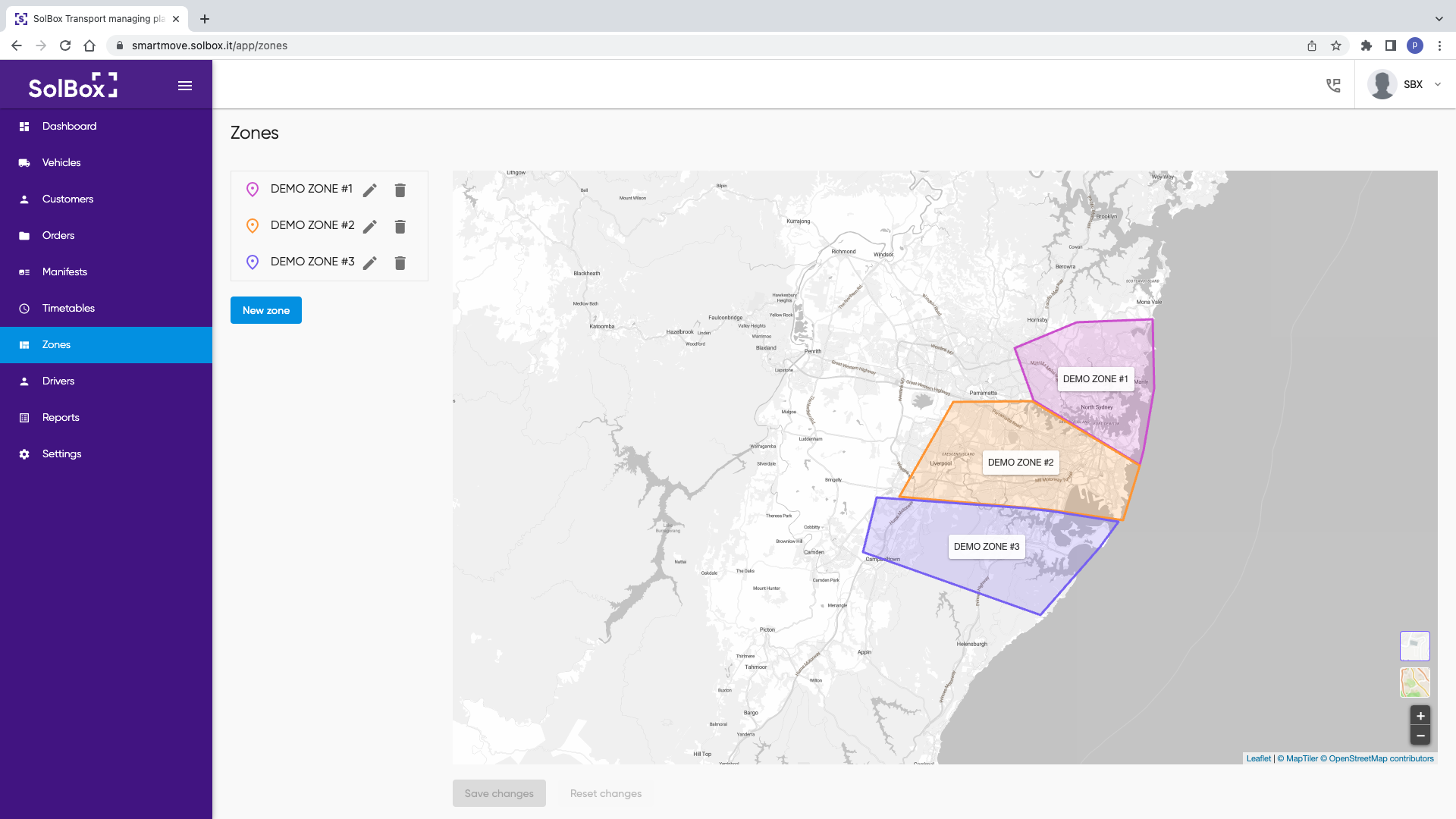The image size is (1456, 819).
Task: Open the MapTiler attribution link
Action: tap(1298, 758)
